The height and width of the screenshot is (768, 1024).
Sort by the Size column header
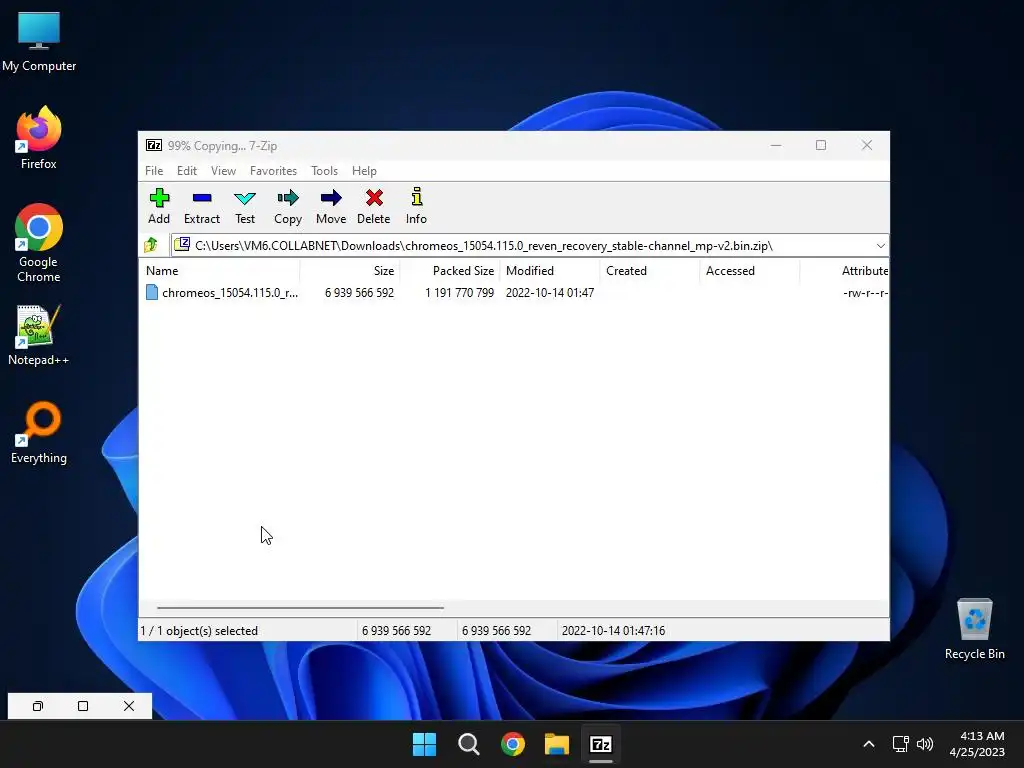[x=350, y=270]
